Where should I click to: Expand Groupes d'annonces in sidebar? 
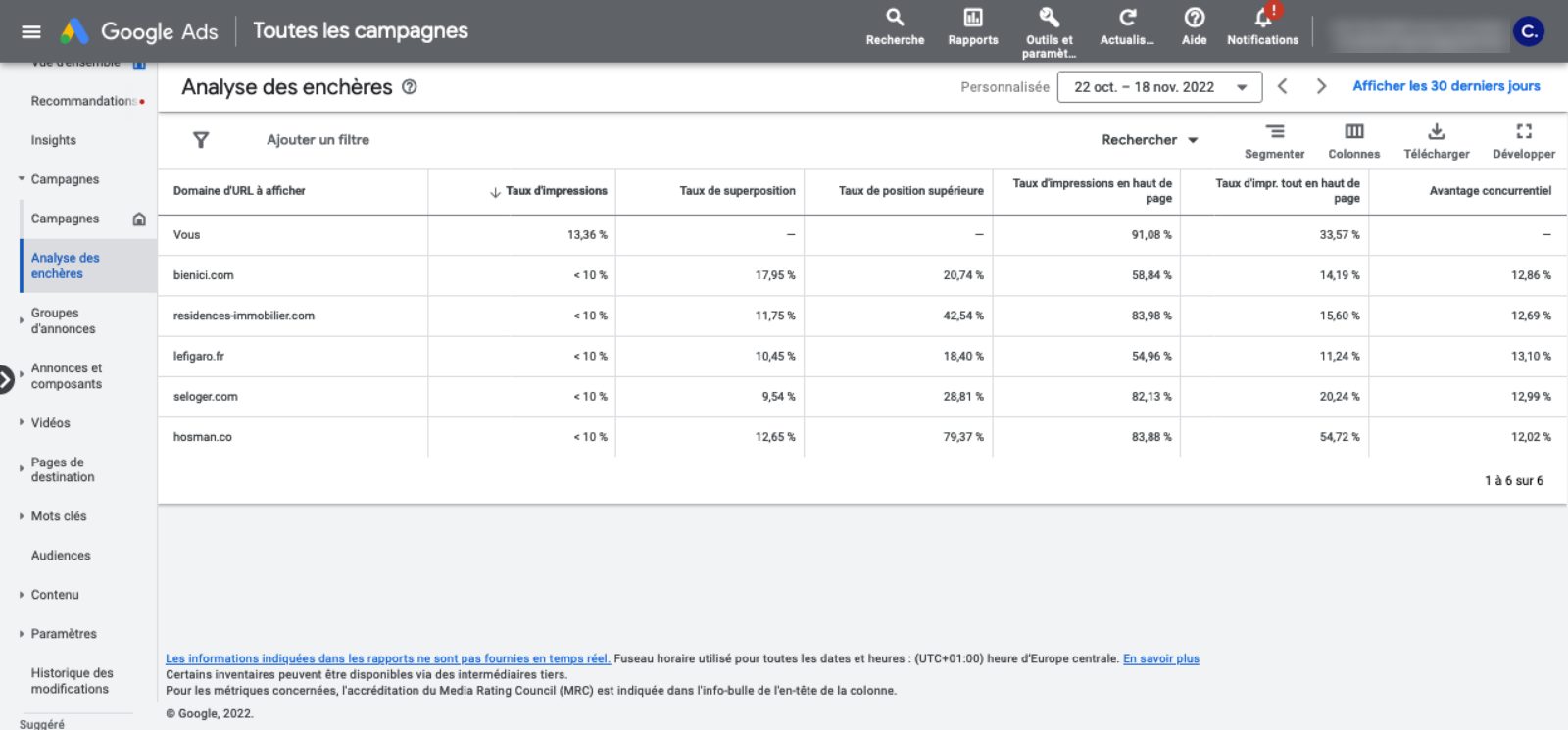[x=22, y=320]
